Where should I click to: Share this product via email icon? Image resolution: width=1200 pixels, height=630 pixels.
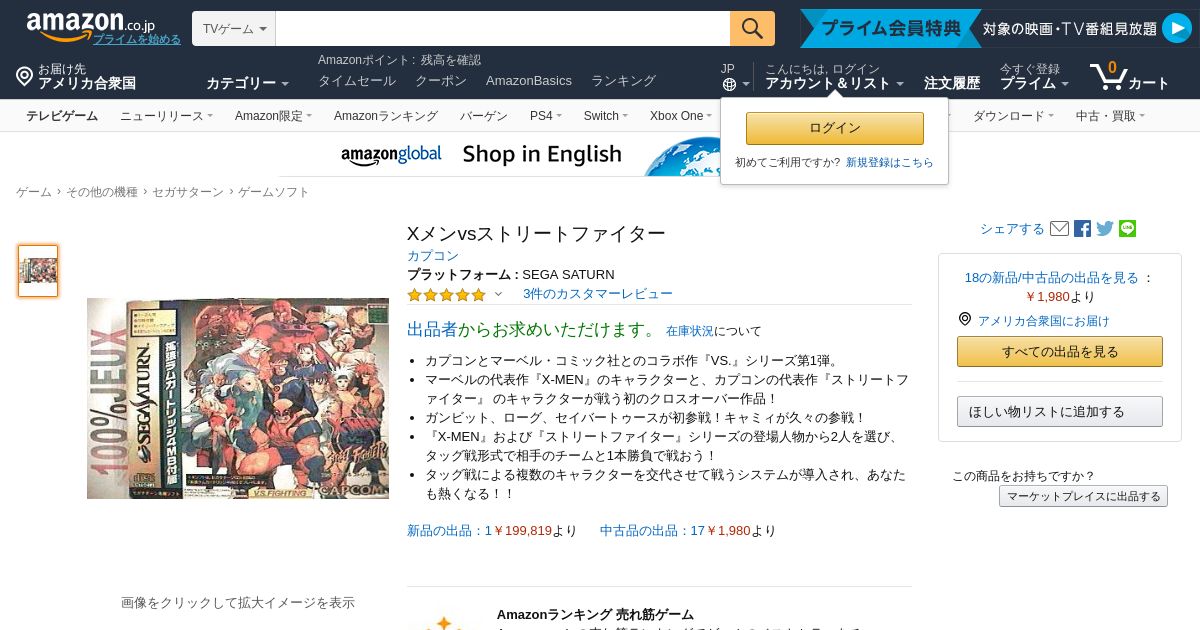tap(1060, 229)
